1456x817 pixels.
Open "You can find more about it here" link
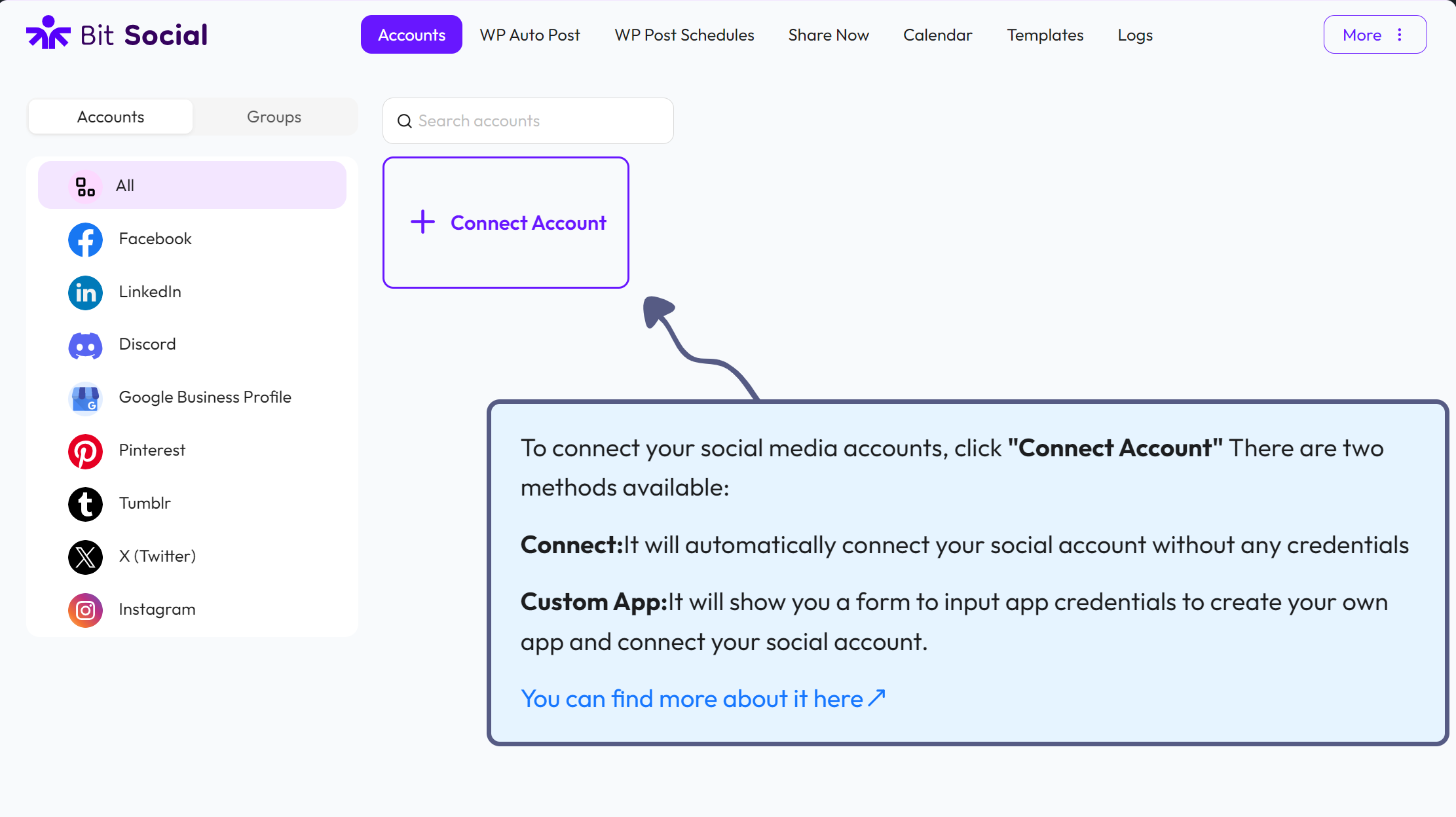pos(703,699)
